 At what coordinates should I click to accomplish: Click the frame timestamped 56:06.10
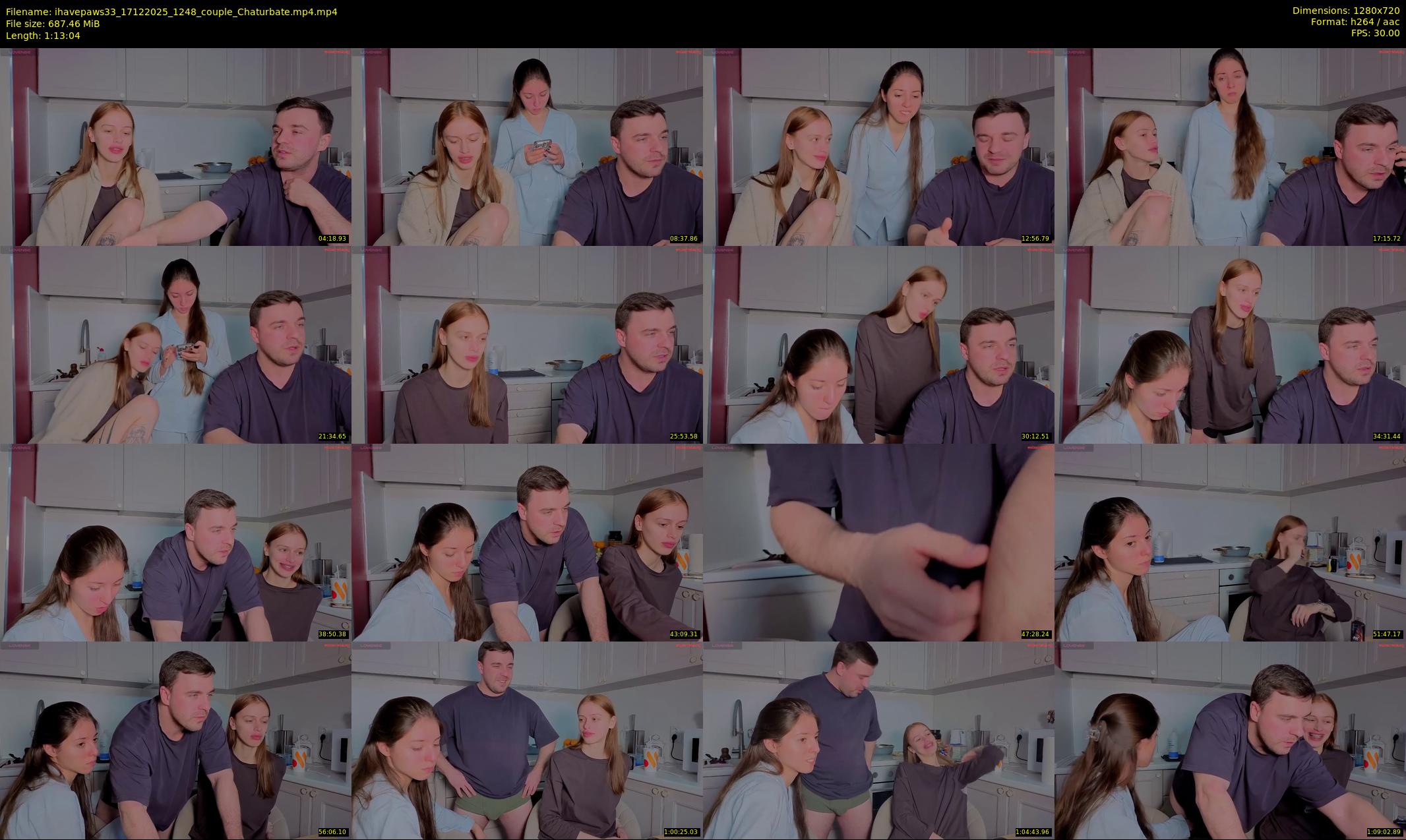pyautogui.click(x=175, y=740)
